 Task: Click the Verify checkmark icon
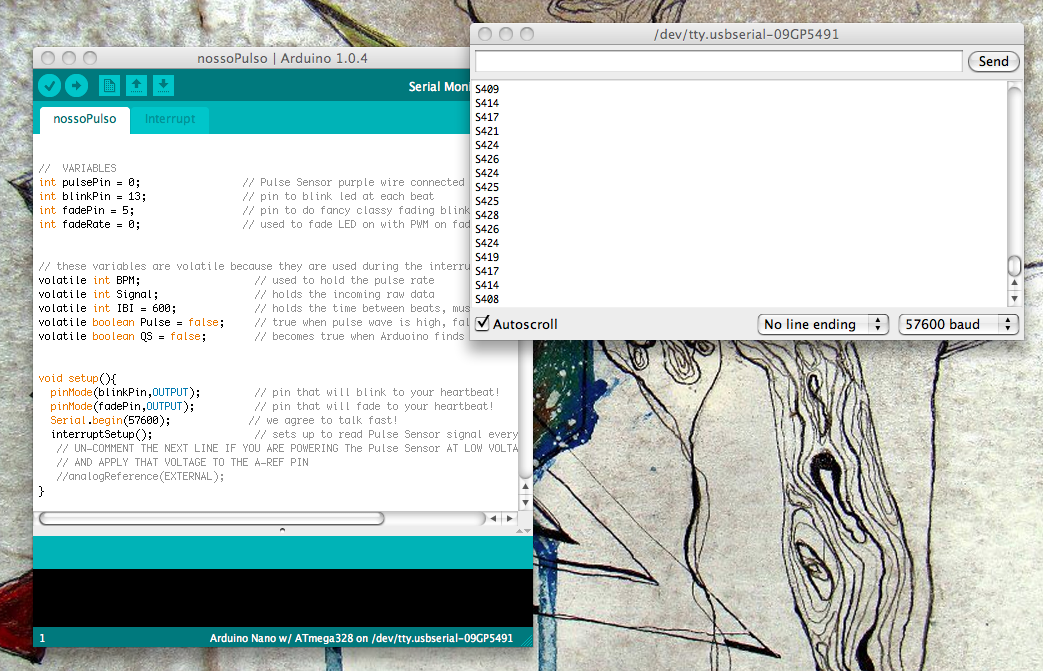49,86
